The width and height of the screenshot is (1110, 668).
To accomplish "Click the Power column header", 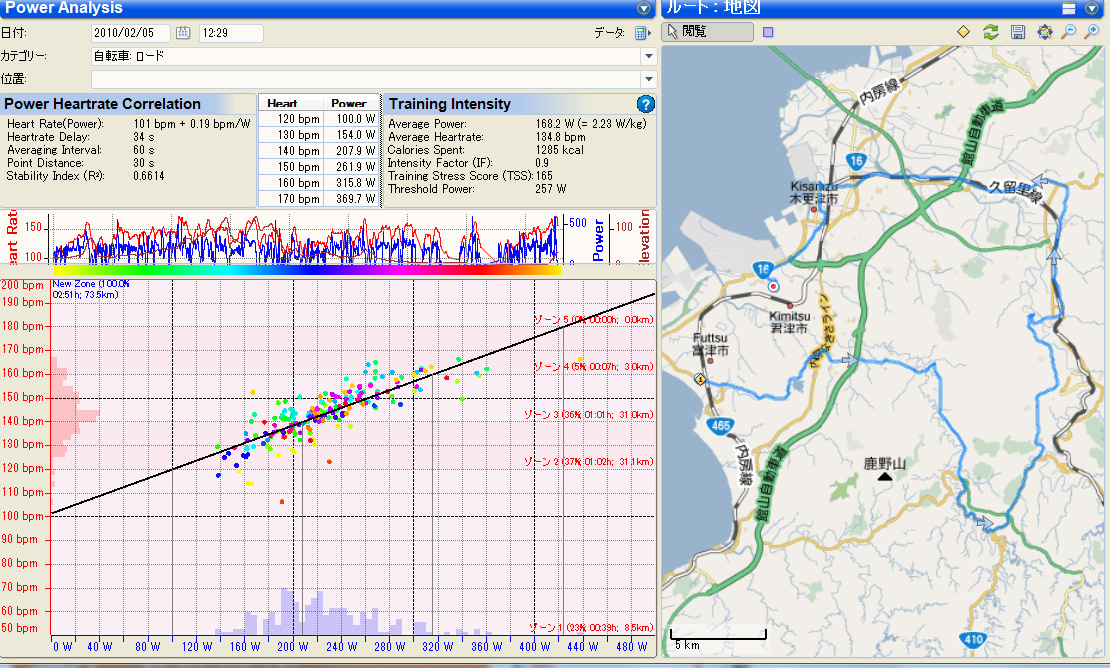I will 349,103.
